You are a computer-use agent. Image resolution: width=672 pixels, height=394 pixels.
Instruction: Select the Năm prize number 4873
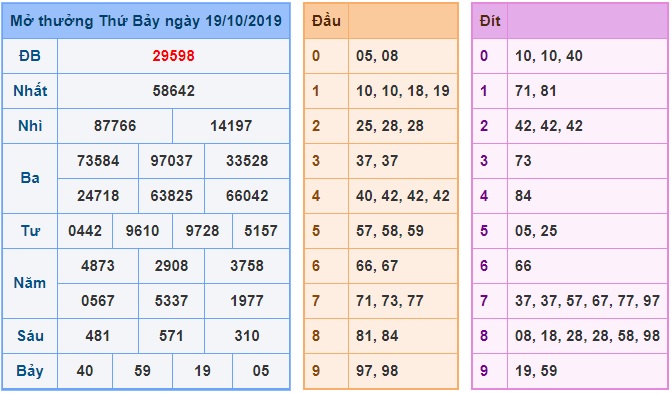click(98, 266)
